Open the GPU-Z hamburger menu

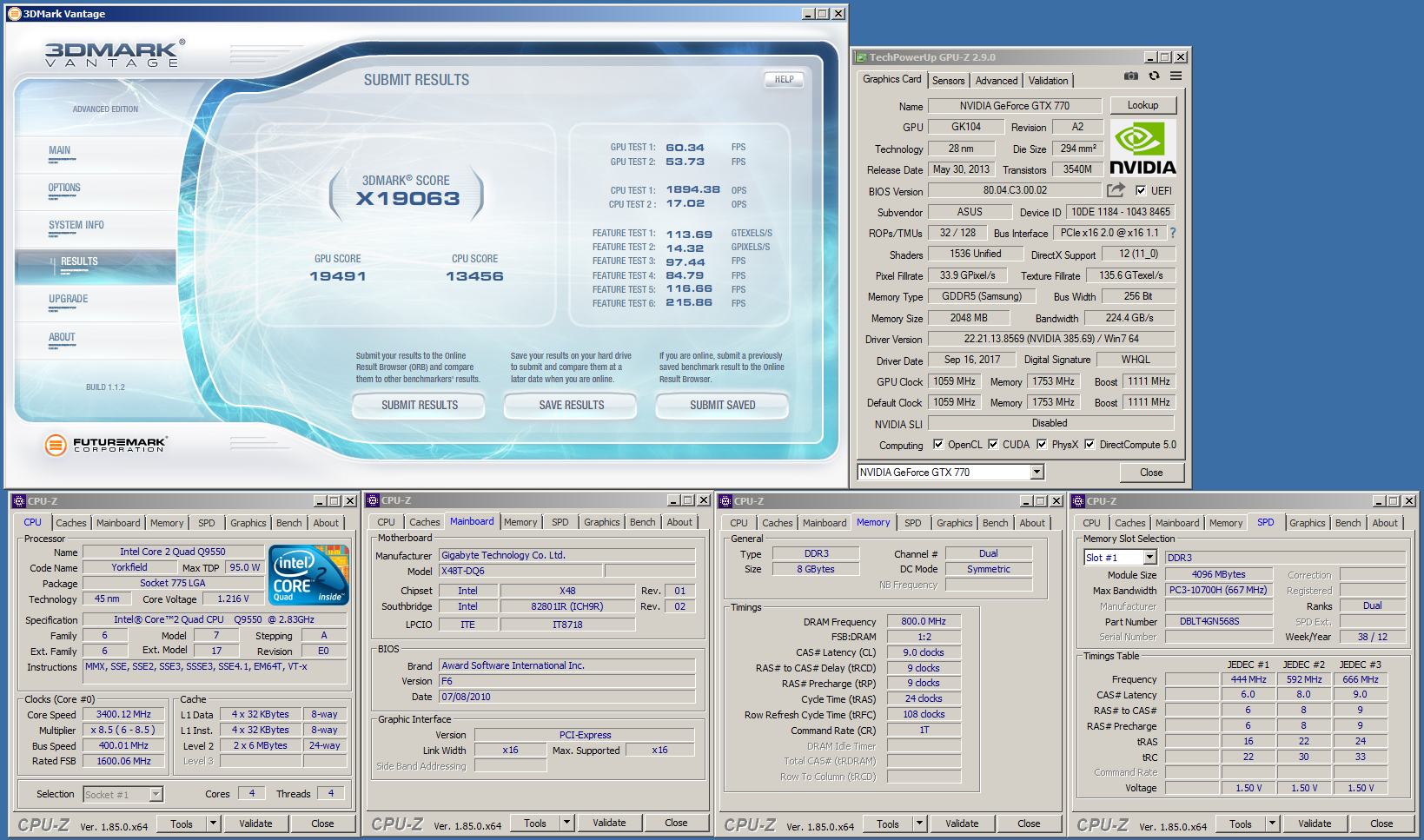point(1176,76)
